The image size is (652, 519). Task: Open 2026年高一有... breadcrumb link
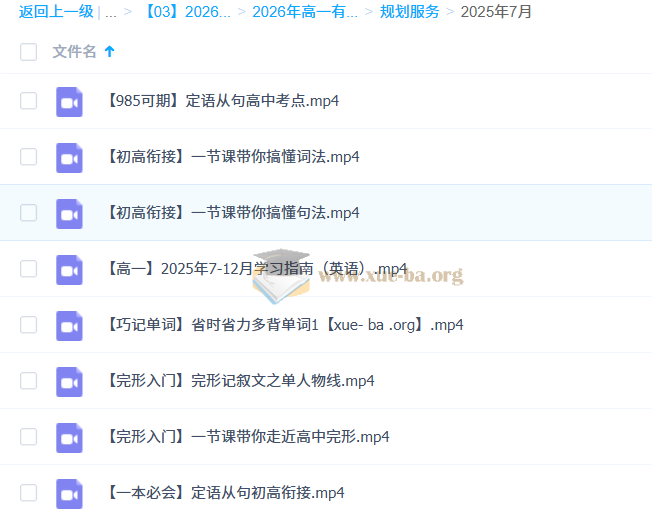(x=304, y=12)
